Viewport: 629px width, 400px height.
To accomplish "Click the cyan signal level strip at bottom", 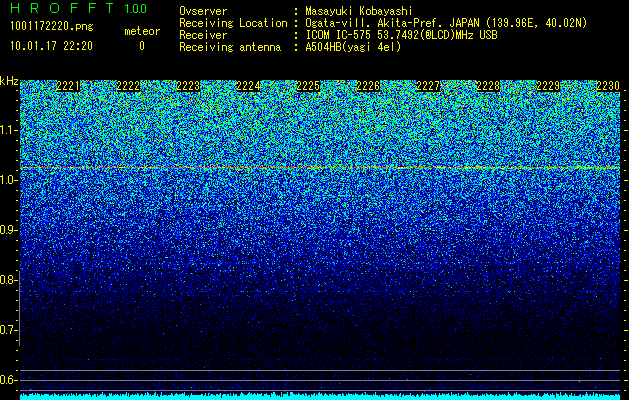I will click(320, 397).
